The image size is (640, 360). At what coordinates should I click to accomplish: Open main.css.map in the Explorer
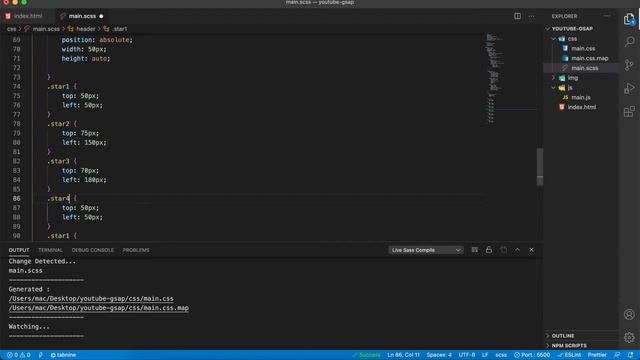pos(589,58)
